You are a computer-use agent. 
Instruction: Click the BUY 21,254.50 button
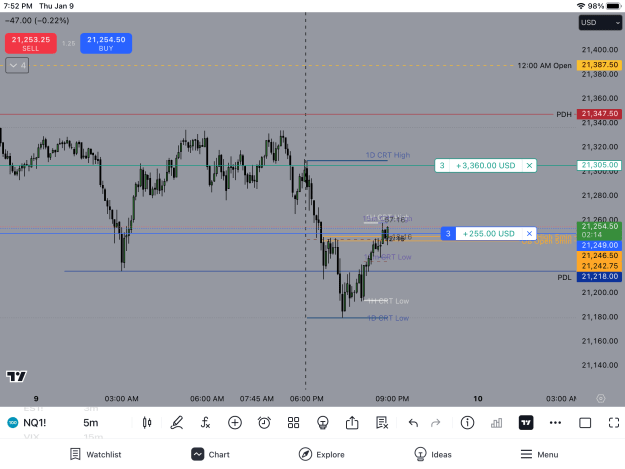click(106, 43)
